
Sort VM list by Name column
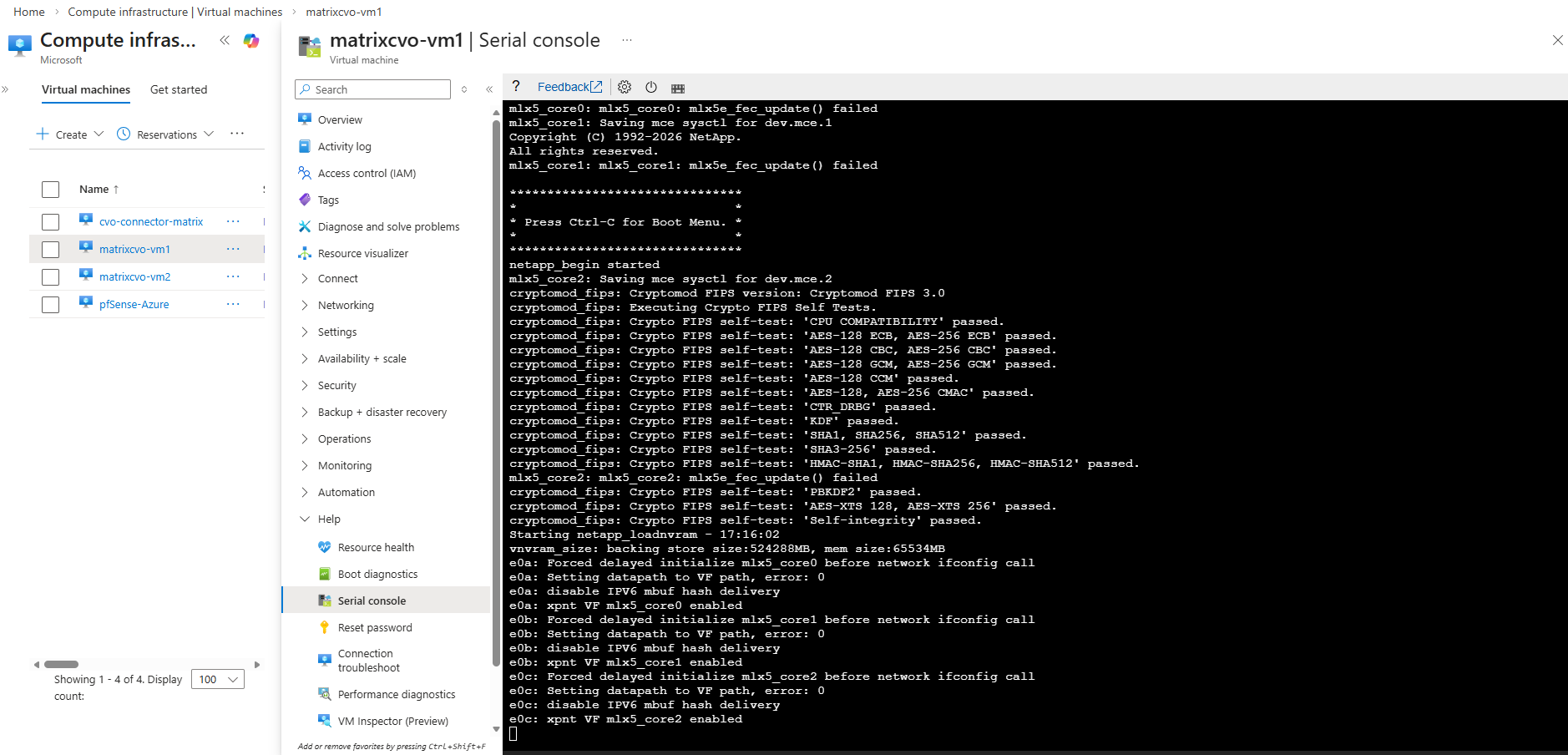point(99,190)
